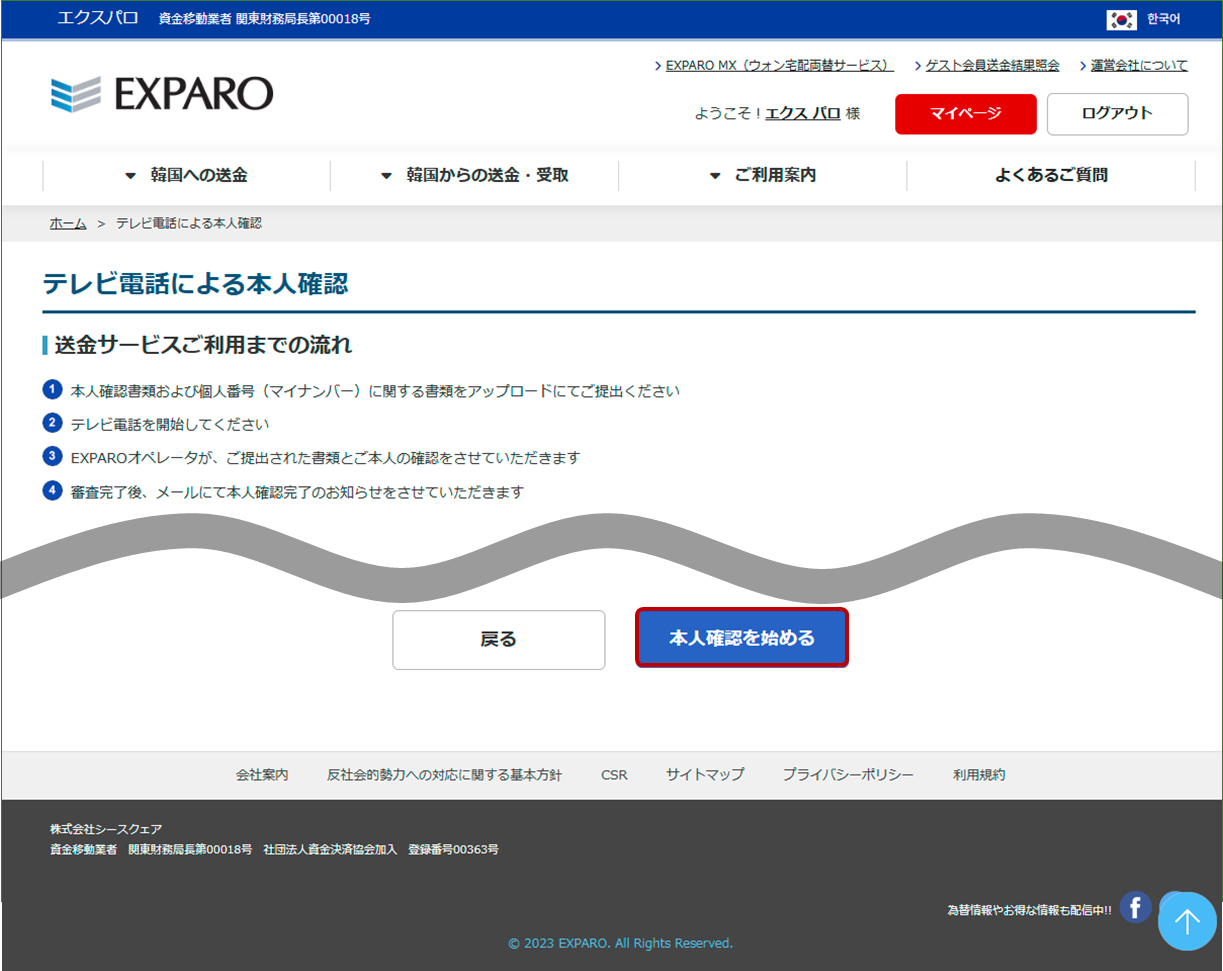Image resolution: width=1223 pixels, height=971 pixels.
Task: Open the プライバシーポリシー footer link
Action: click(848, 775)
